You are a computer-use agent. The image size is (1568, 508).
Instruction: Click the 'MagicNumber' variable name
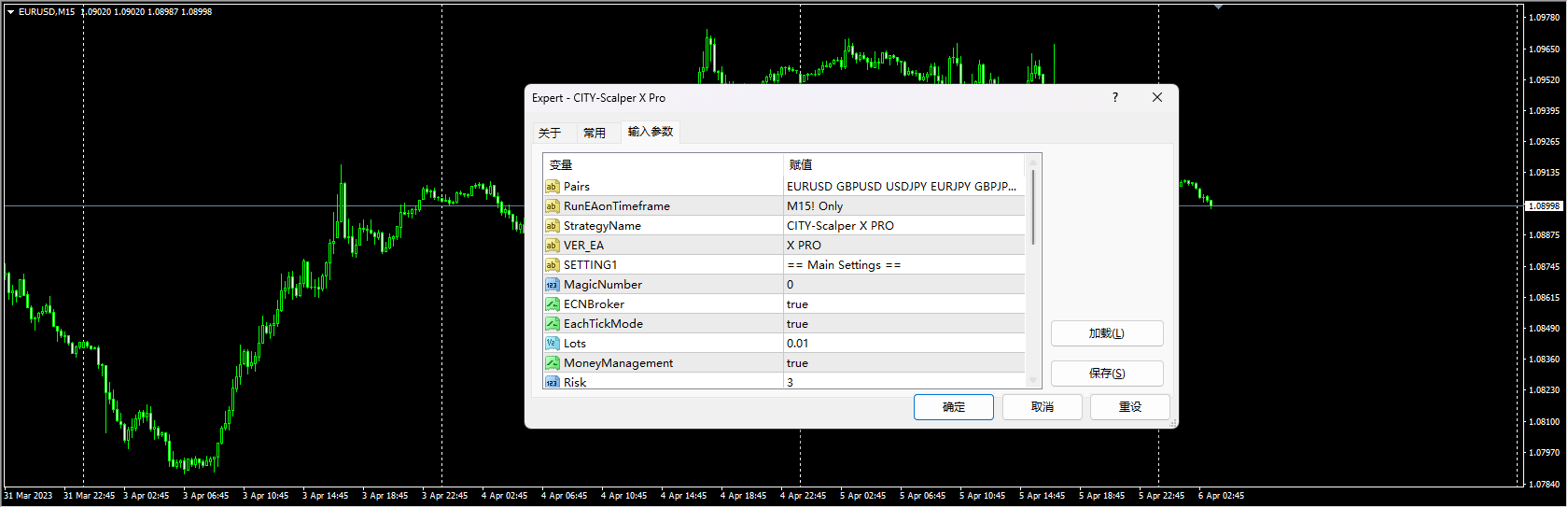coord(603,285)
